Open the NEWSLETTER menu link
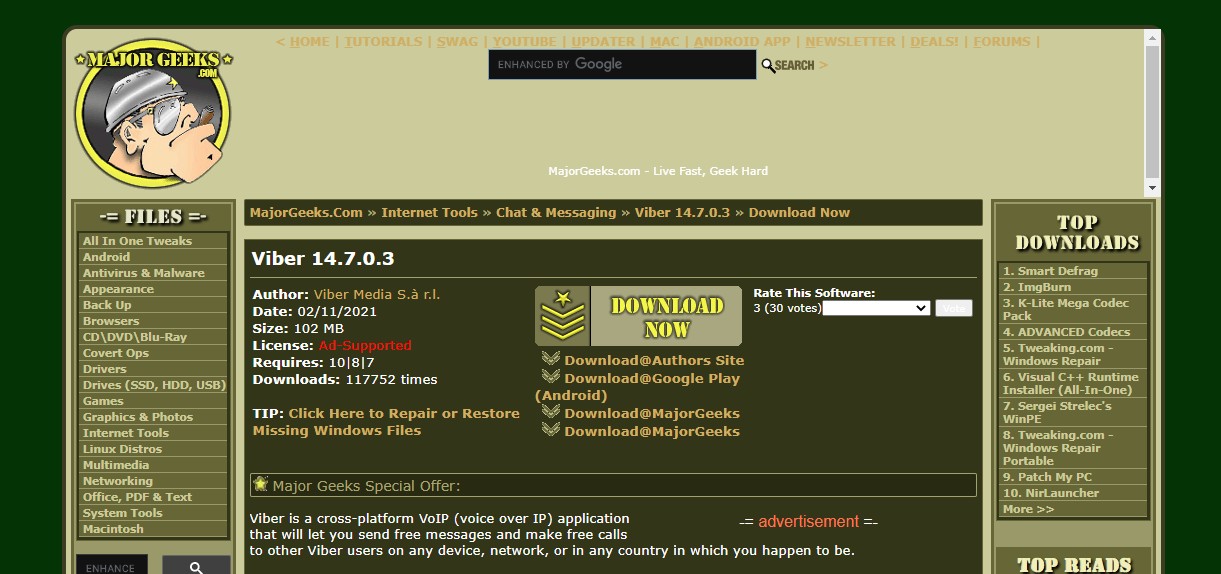 pos(850,42)
